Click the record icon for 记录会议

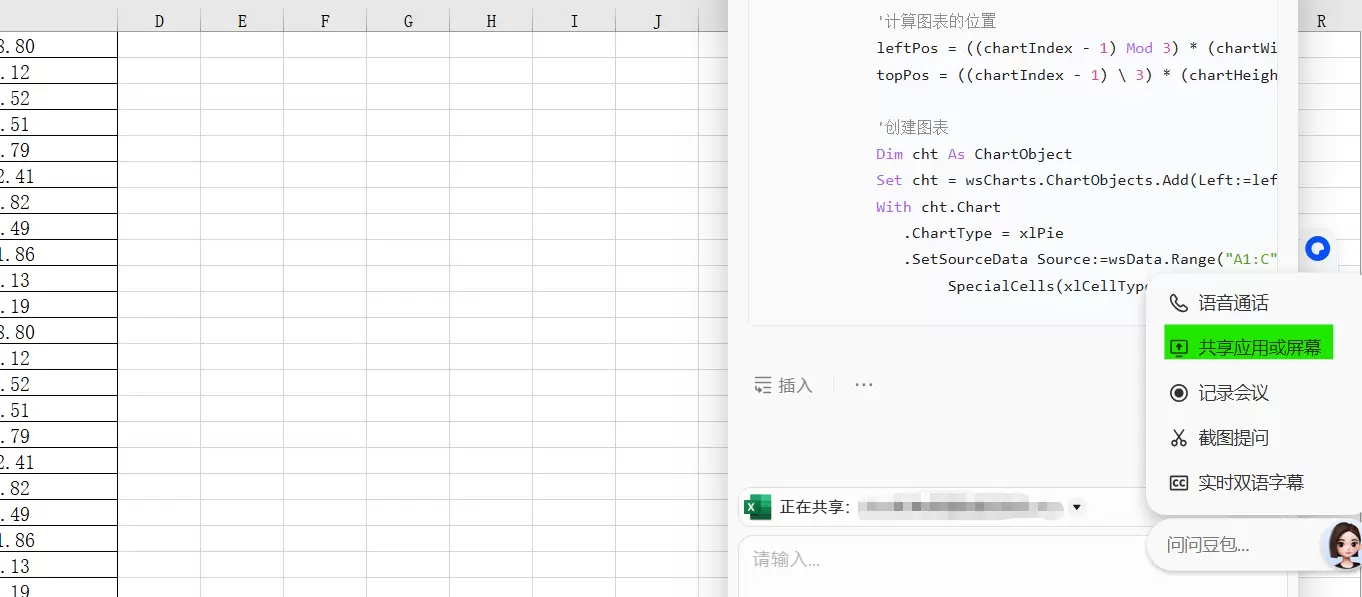coord(1179,393)
